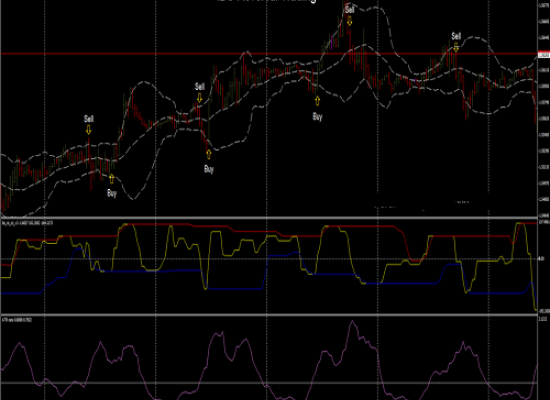This screenshot has width=550, height=400.
Task: Click the ATR ratio indicator label
Action: [x=17, y=320]
